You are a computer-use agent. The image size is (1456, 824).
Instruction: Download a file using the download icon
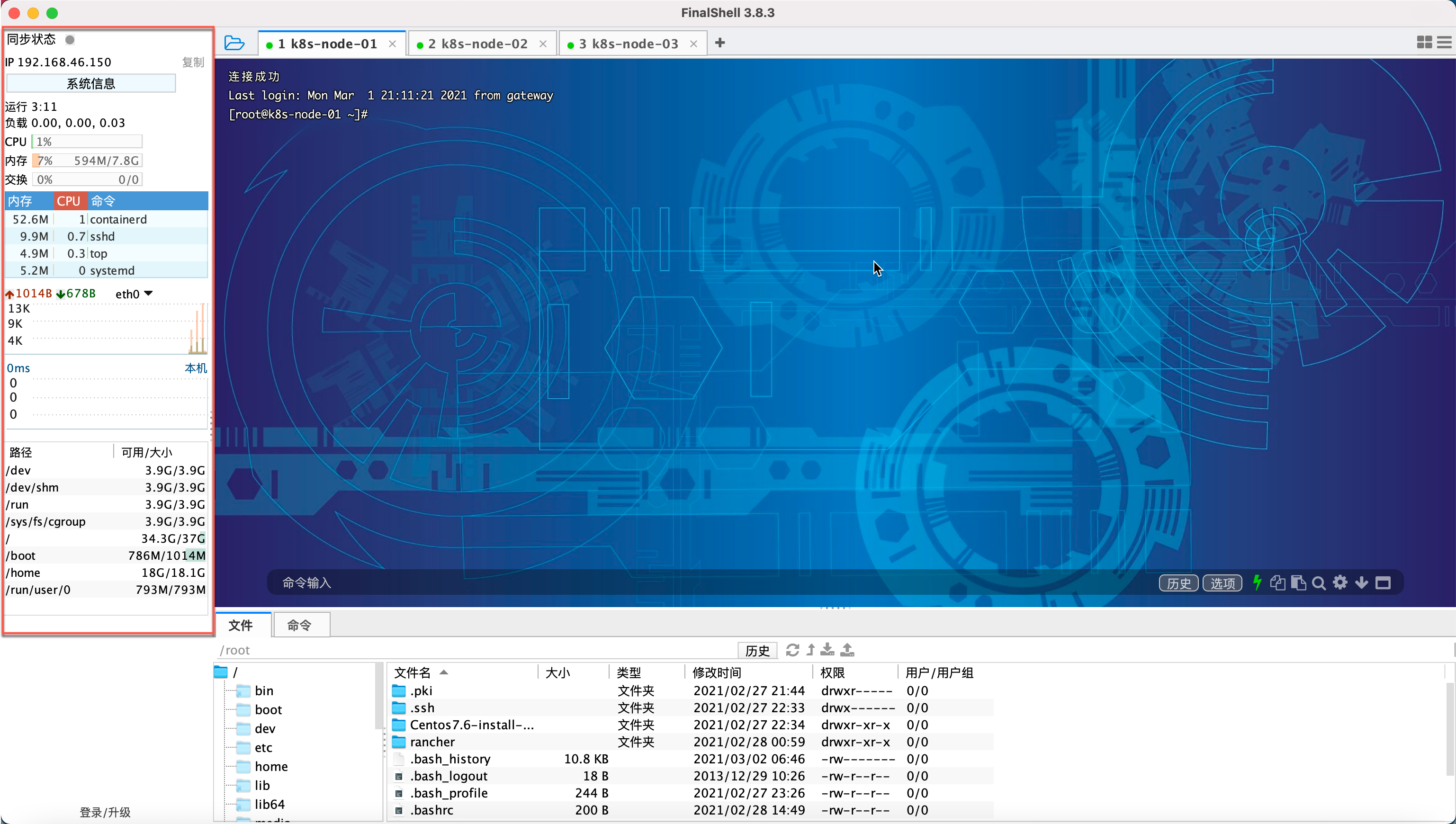point(827,649)
